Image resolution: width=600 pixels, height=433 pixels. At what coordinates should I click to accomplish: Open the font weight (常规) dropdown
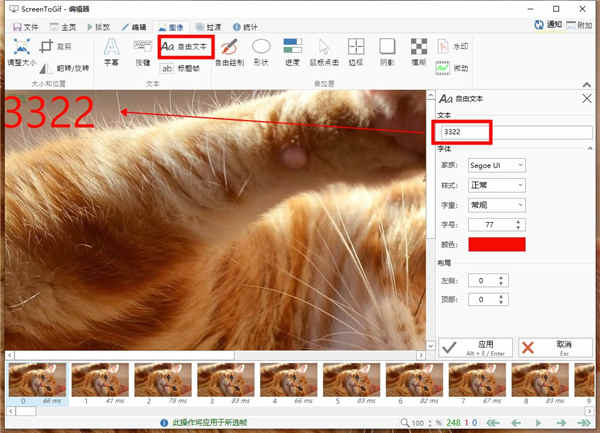[497, 205]
